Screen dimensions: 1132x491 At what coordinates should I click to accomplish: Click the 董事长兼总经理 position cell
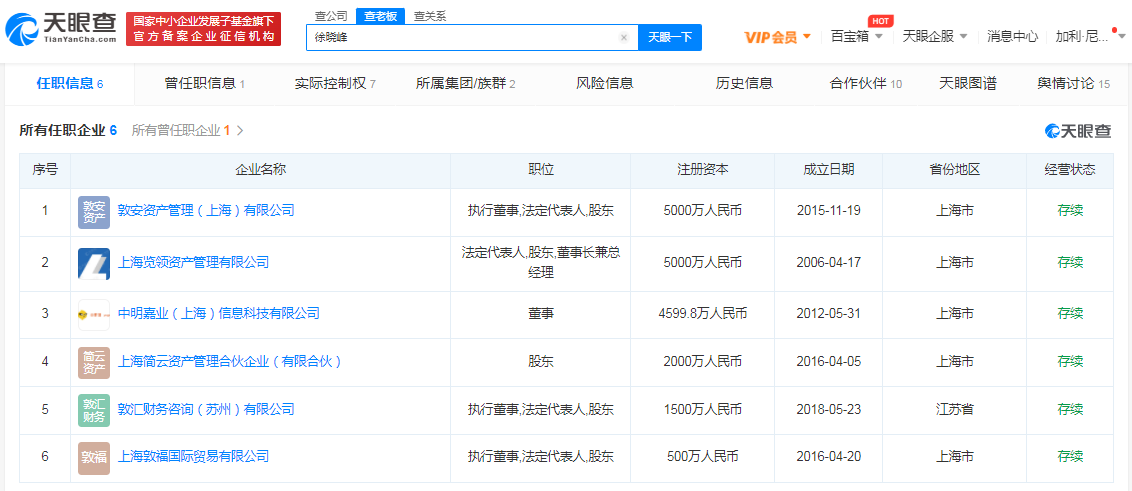(x=541, y=263)
